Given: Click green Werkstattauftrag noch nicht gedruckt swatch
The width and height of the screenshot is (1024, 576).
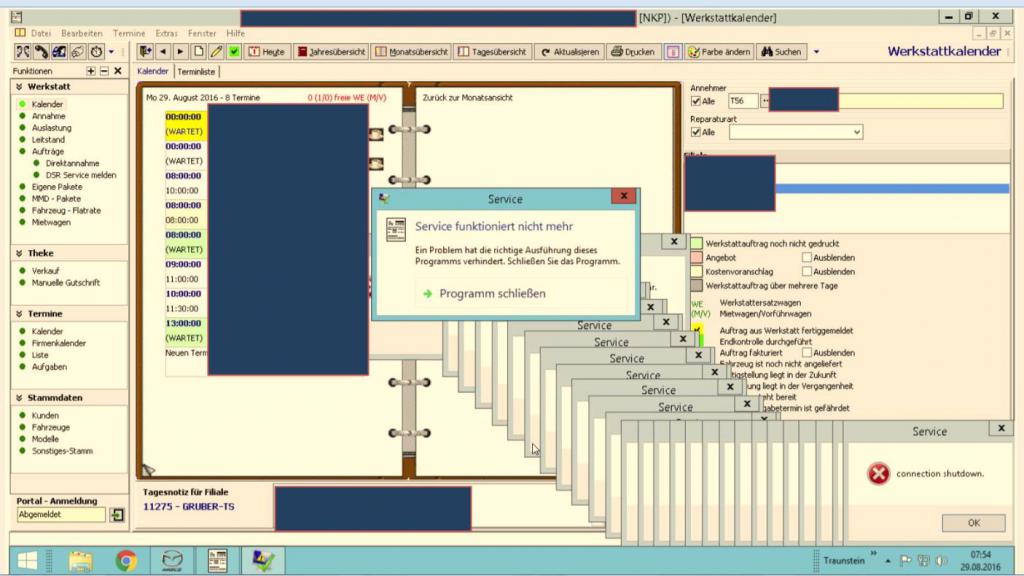Looking at the screenshot, I should pyautogui.click(x=697, y=243).
